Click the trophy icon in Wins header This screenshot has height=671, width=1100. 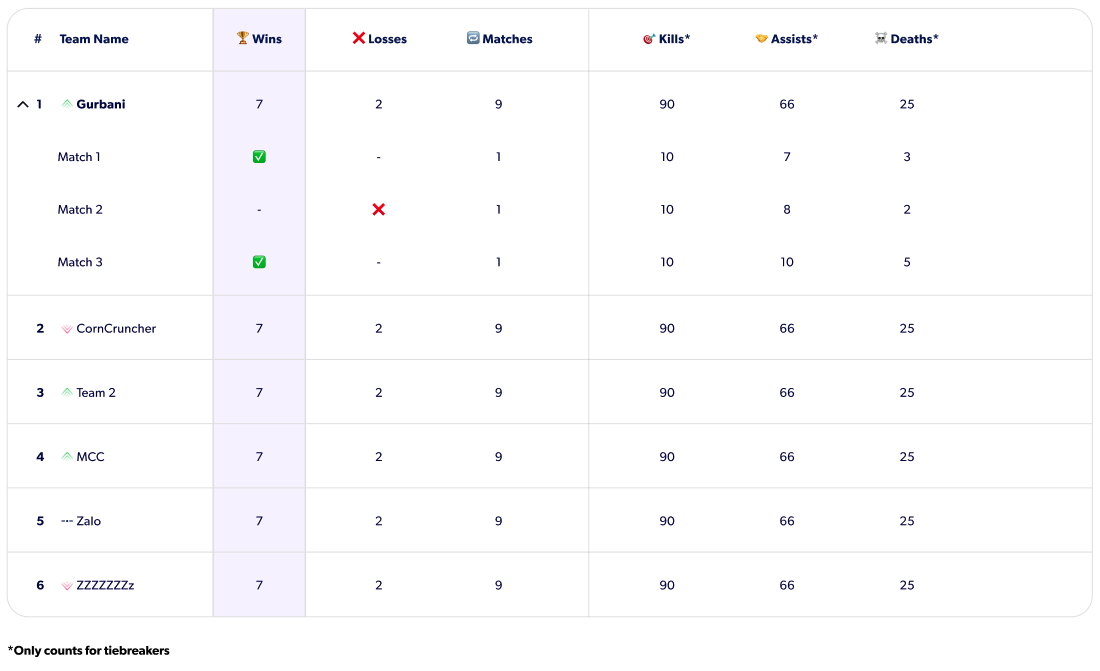pyautogui.click(x=243, y=38)
